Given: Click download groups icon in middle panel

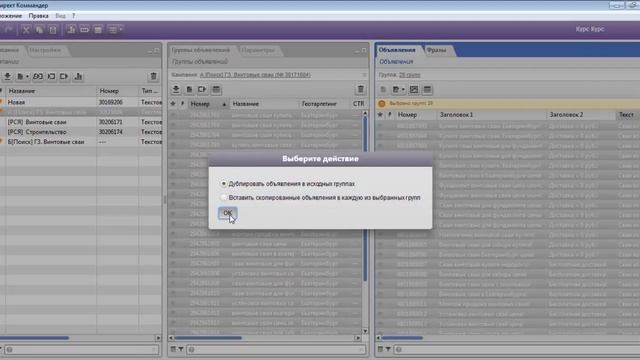Looking at the screenshot, I should [x=176, y=89].
